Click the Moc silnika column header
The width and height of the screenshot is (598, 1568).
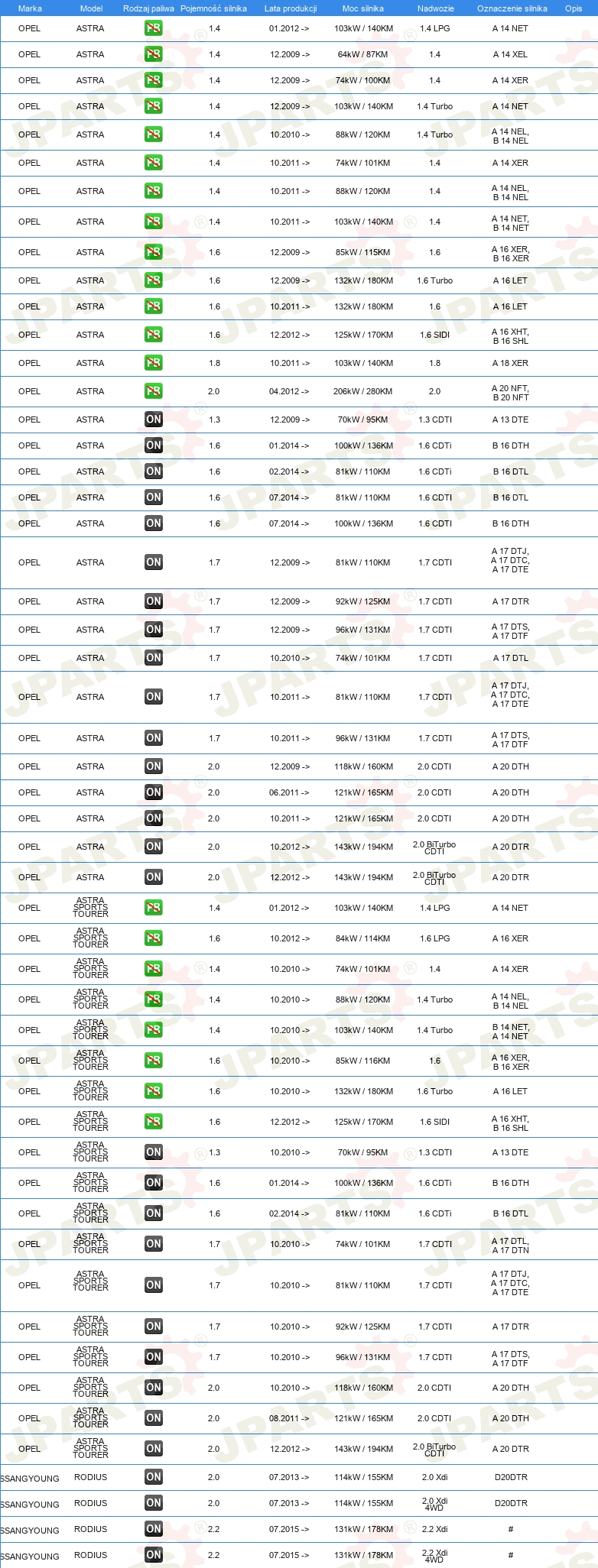pos(363,8)
